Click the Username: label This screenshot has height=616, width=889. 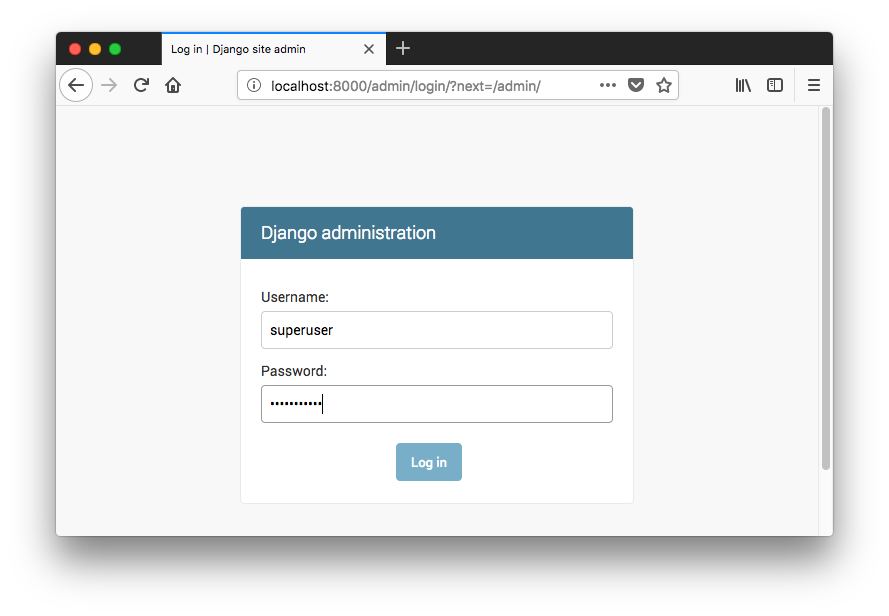click(x=295, y=297)
